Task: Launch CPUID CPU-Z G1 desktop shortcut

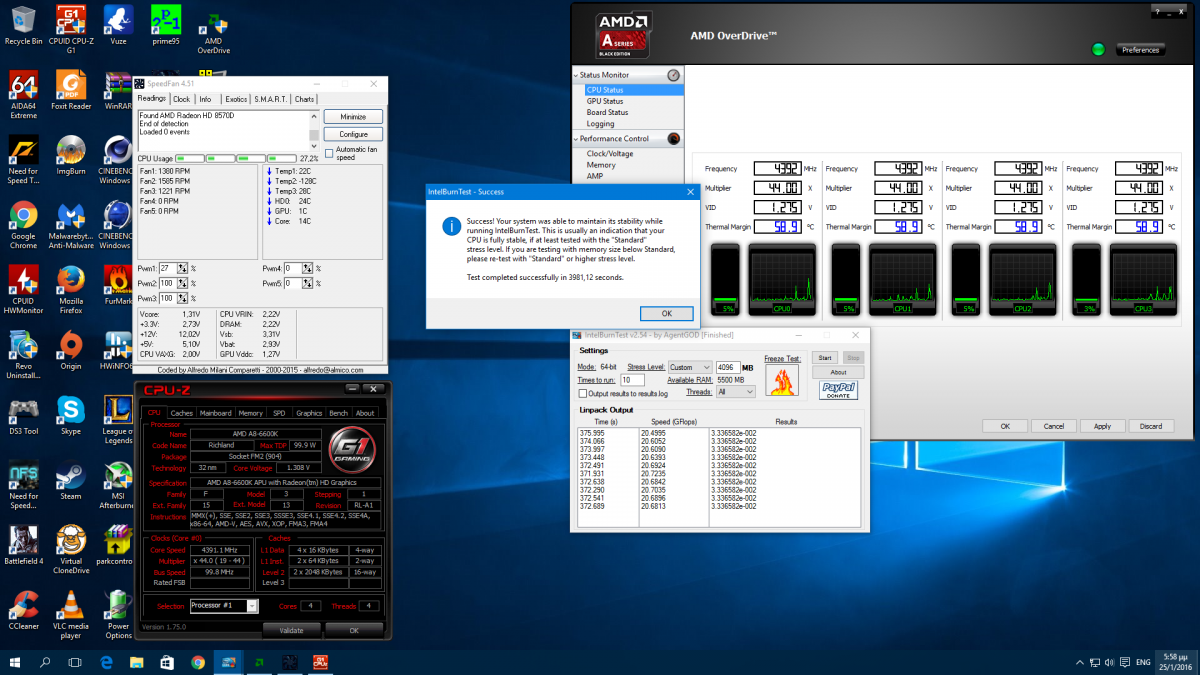Action: tap(70, 29)
